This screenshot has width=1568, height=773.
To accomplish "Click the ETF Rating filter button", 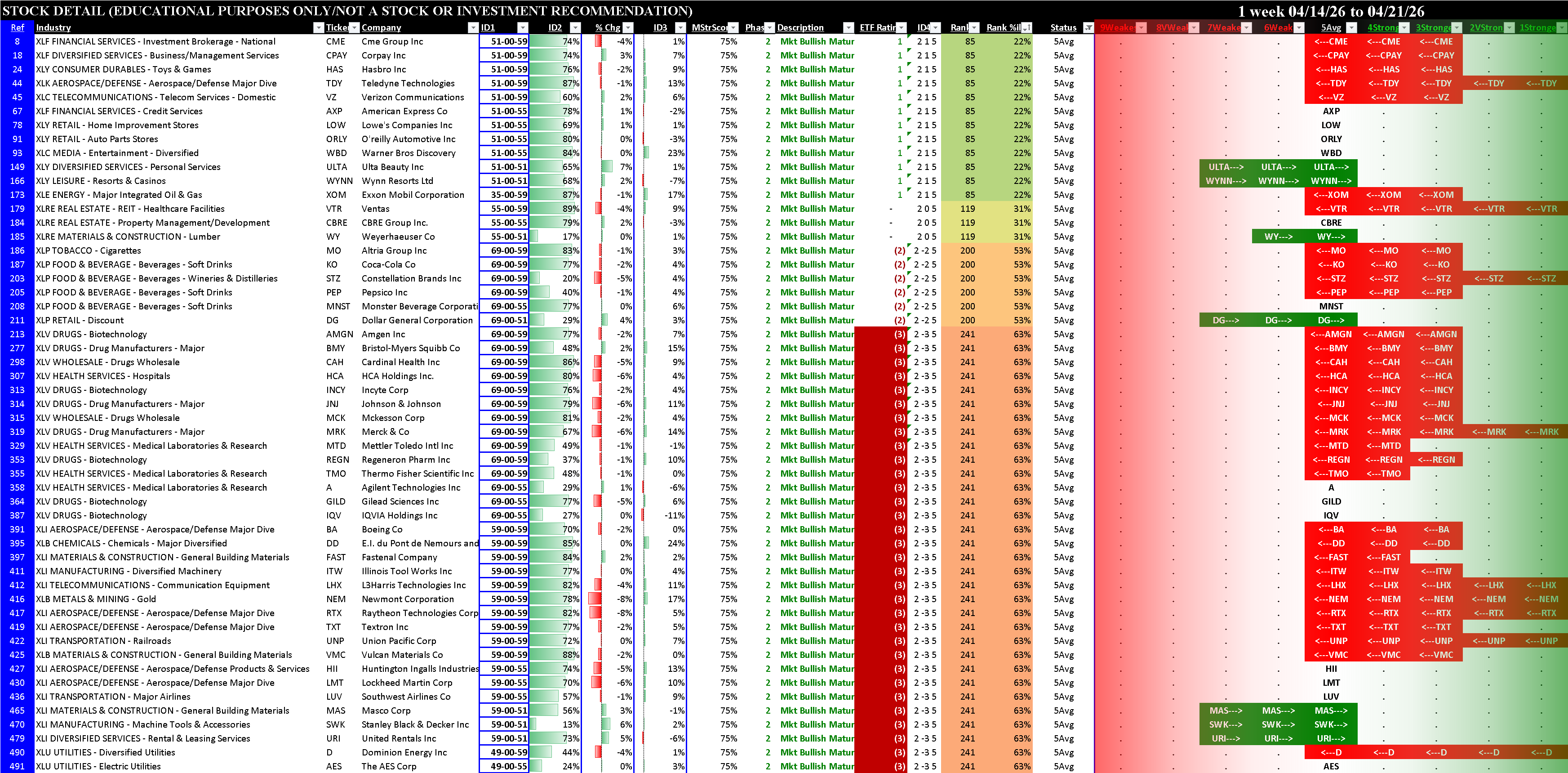I will click(x=902, y=27).
